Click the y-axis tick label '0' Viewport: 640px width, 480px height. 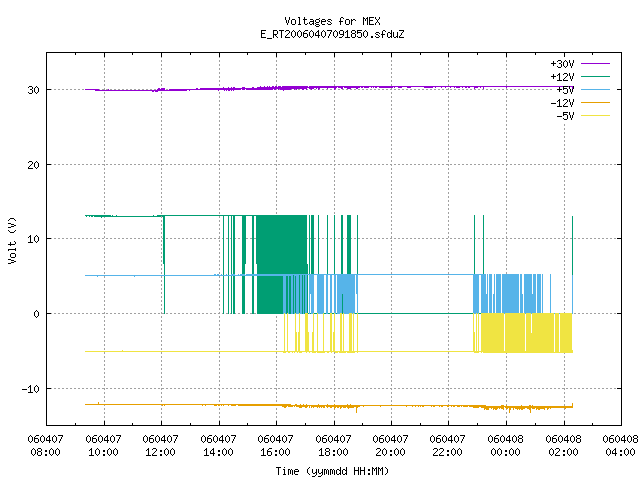37,314
